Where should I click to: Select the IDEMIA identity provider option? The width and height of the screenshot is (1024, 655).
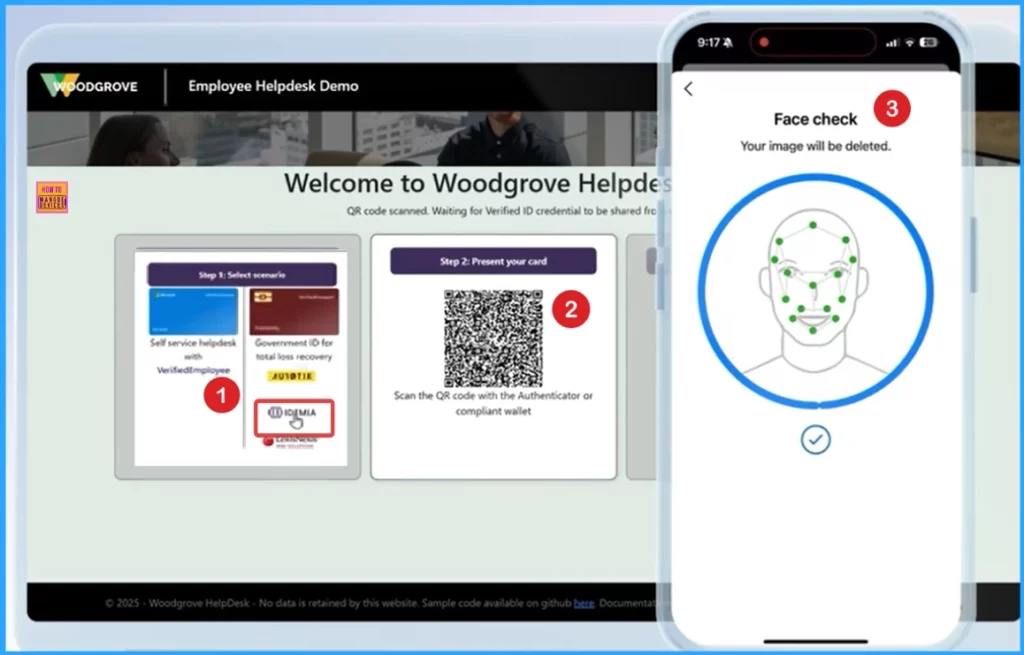tap(293, 417)
